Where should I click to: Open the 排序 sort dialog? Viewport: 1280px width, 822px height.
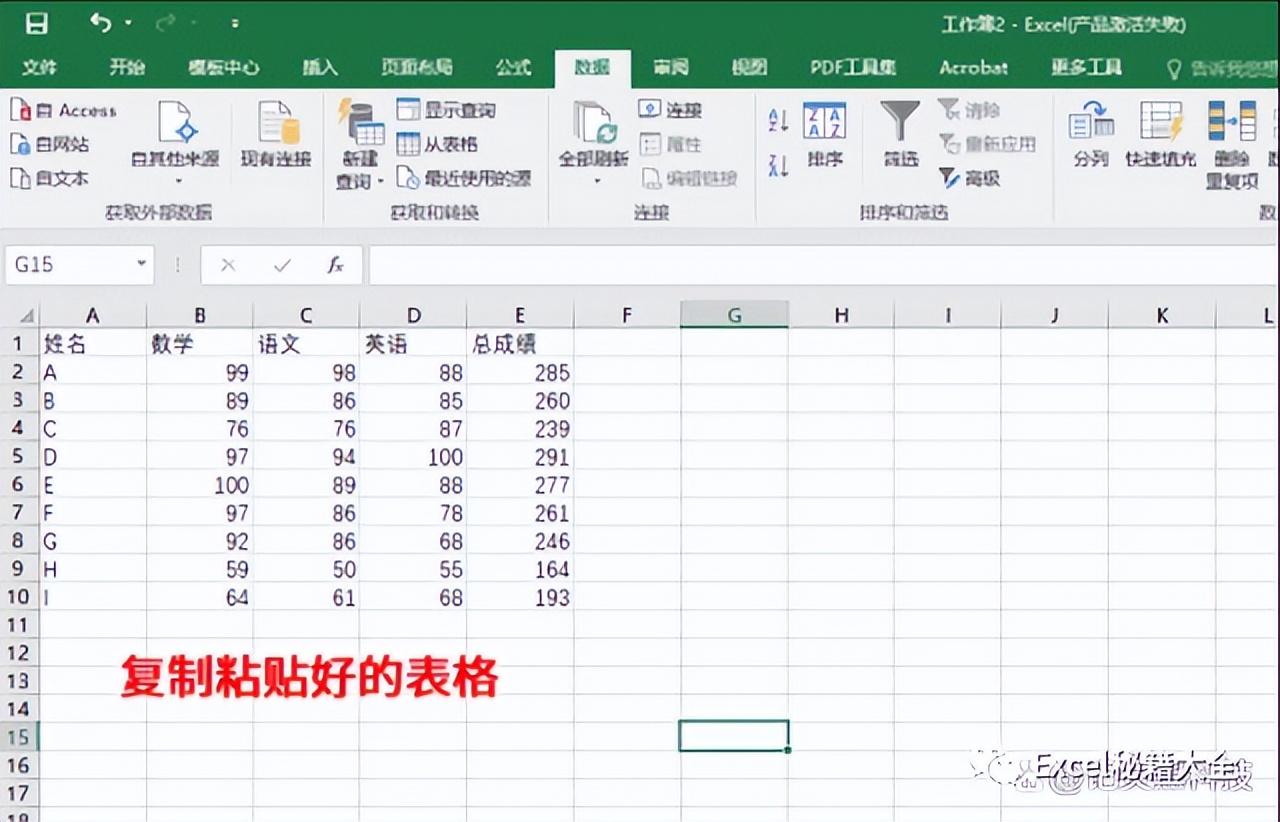[825, 134]
